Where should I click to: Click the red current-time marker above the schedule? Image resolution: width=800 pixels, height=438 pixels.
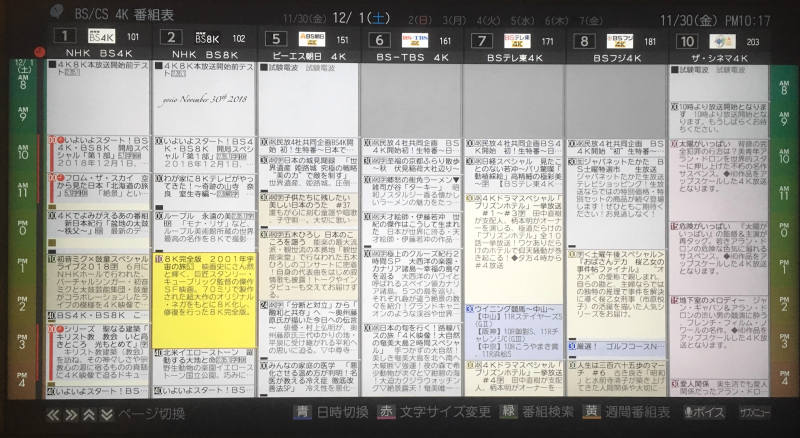[40, 52]
